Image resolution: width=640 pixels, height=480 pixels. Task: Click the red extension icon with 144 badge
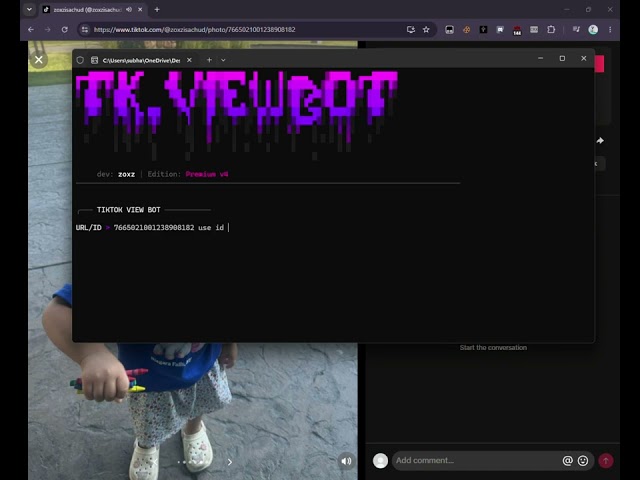pyautogui.click(x=517, y=30)
